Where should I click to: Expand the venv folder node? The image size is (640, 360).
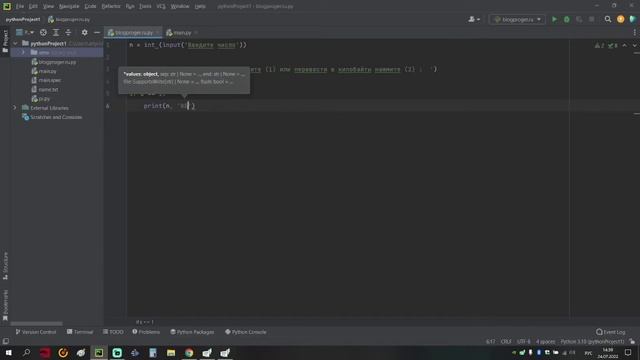click(x=23, y=53)
